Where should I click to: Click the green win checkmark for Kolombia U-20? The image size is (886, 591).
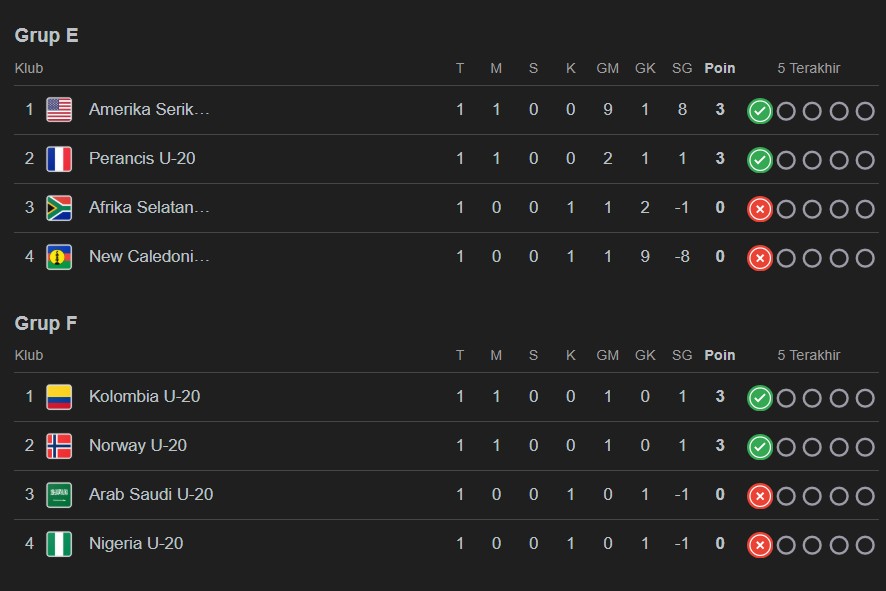click(760, 398)
